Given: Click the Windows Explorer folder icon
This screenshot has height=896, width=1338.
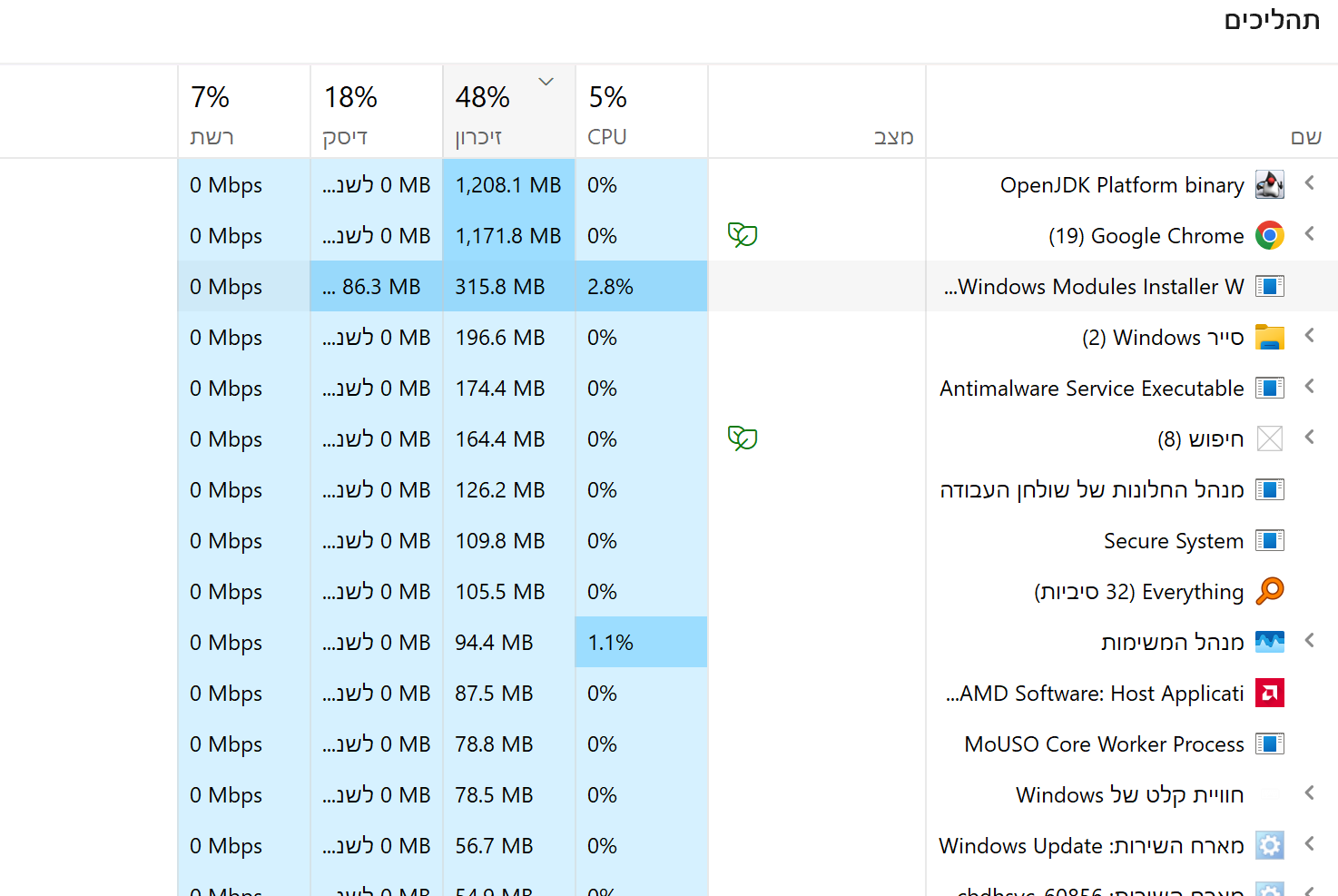Looking at the screenshot, I should 1269,338.
